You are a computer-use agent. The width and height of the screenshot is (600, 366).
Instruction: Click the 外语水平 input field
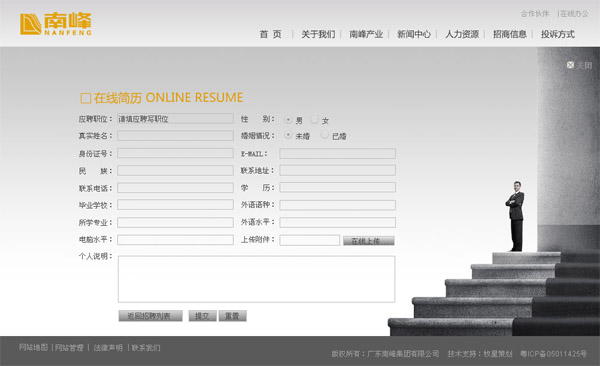click(x=338, y=222)
